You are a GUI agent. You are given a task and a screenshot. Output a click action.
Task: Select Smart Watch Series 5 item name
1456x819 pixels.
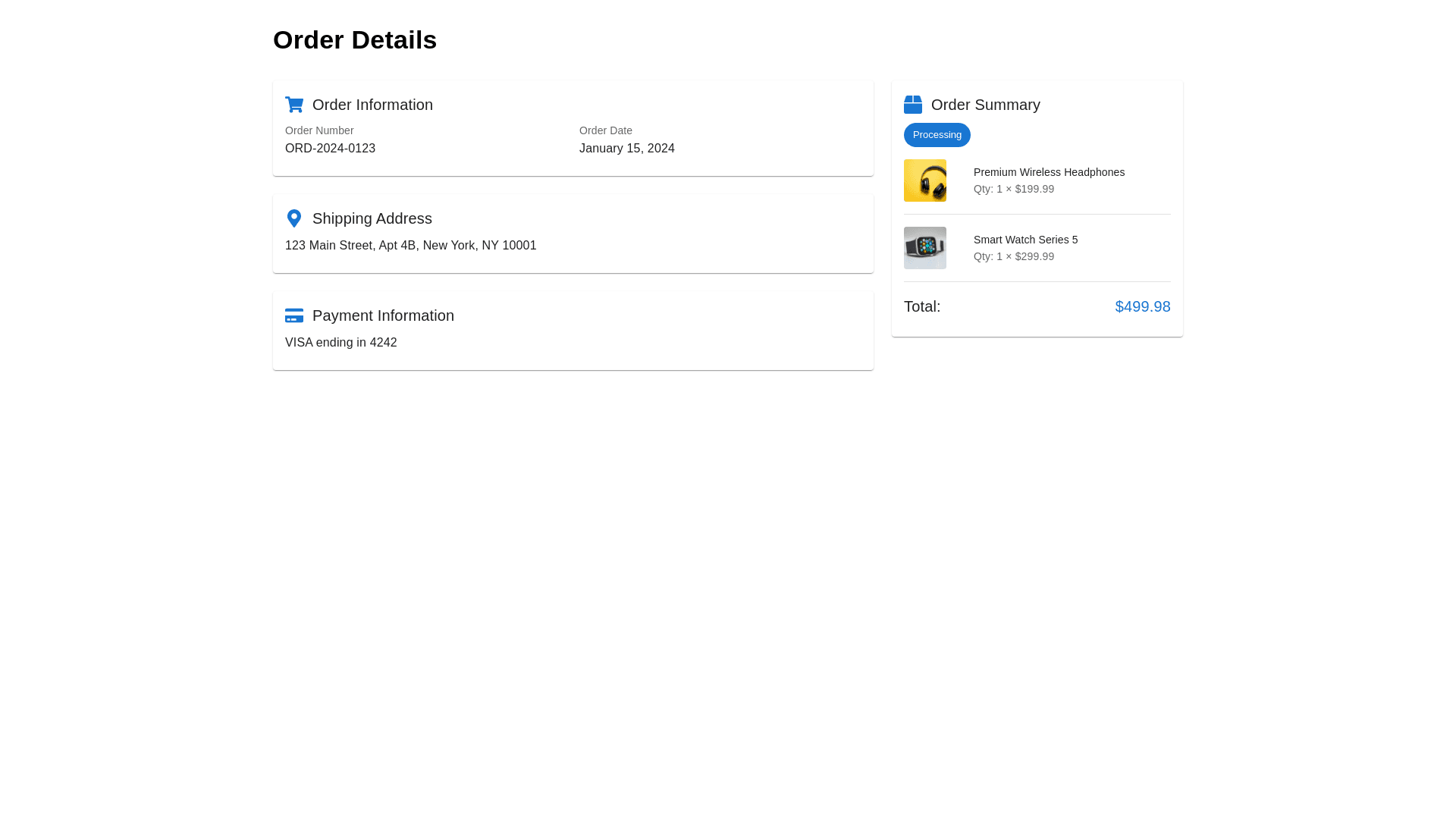(x=1025, y=240)
